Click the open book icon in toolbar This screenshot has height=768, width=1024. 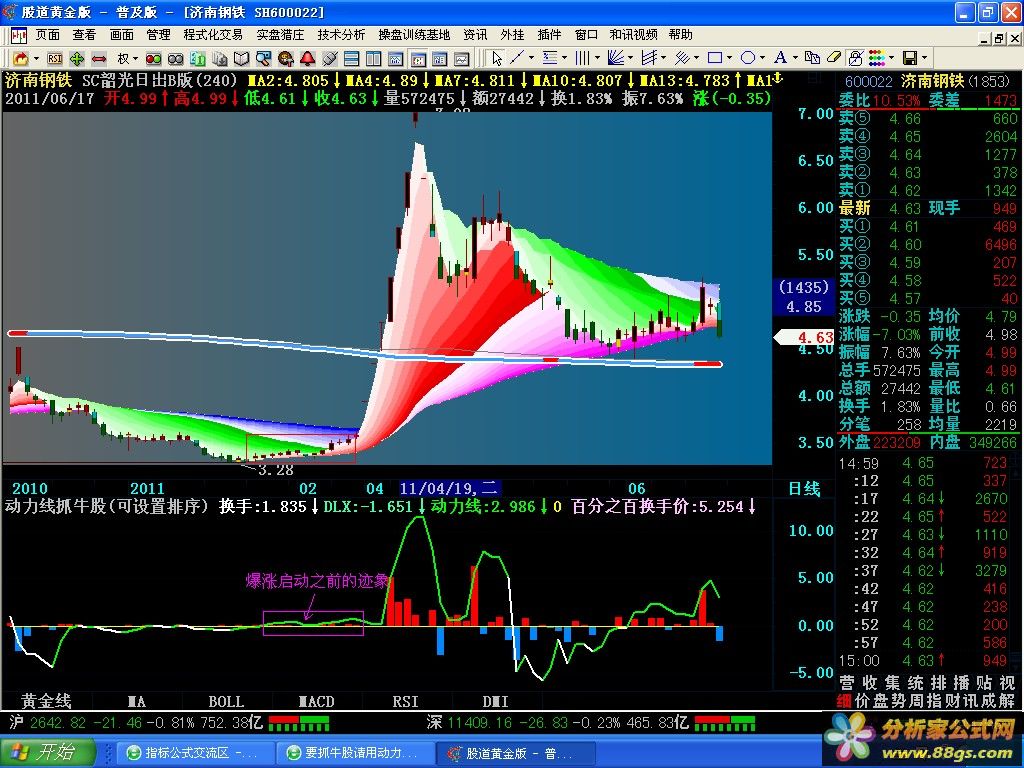242,59
